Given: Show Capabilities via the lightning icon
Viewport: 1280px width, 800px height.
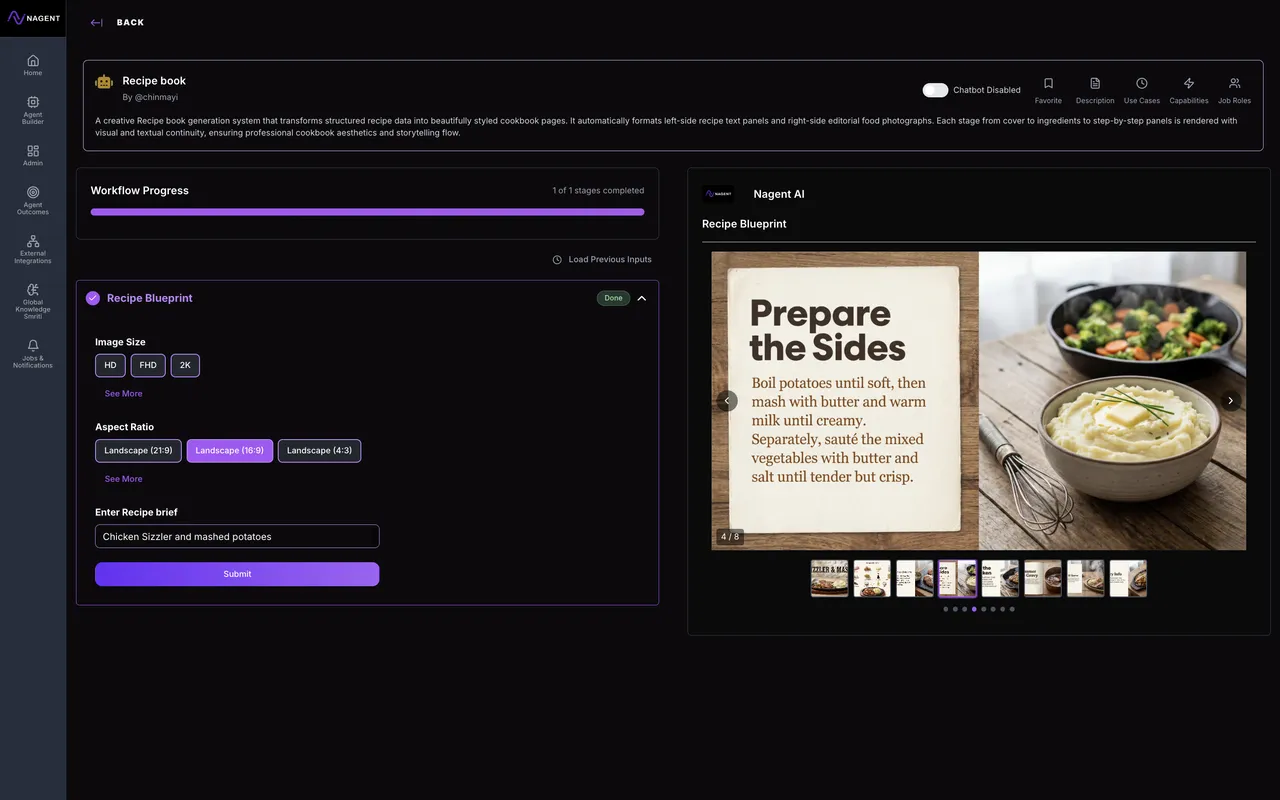Looking at the screenshot, I should click(1189, 84).
